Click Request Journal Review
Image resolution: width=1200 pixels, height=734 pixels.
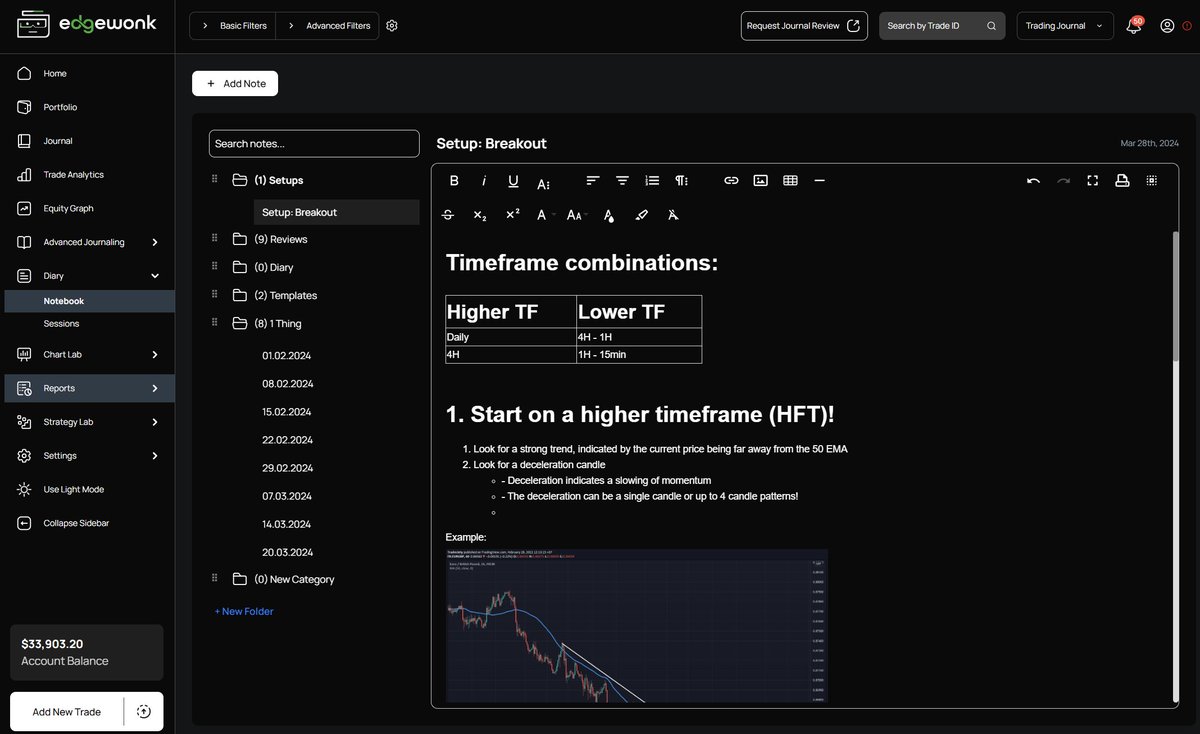pyautogui.click(x=804, y=26)
